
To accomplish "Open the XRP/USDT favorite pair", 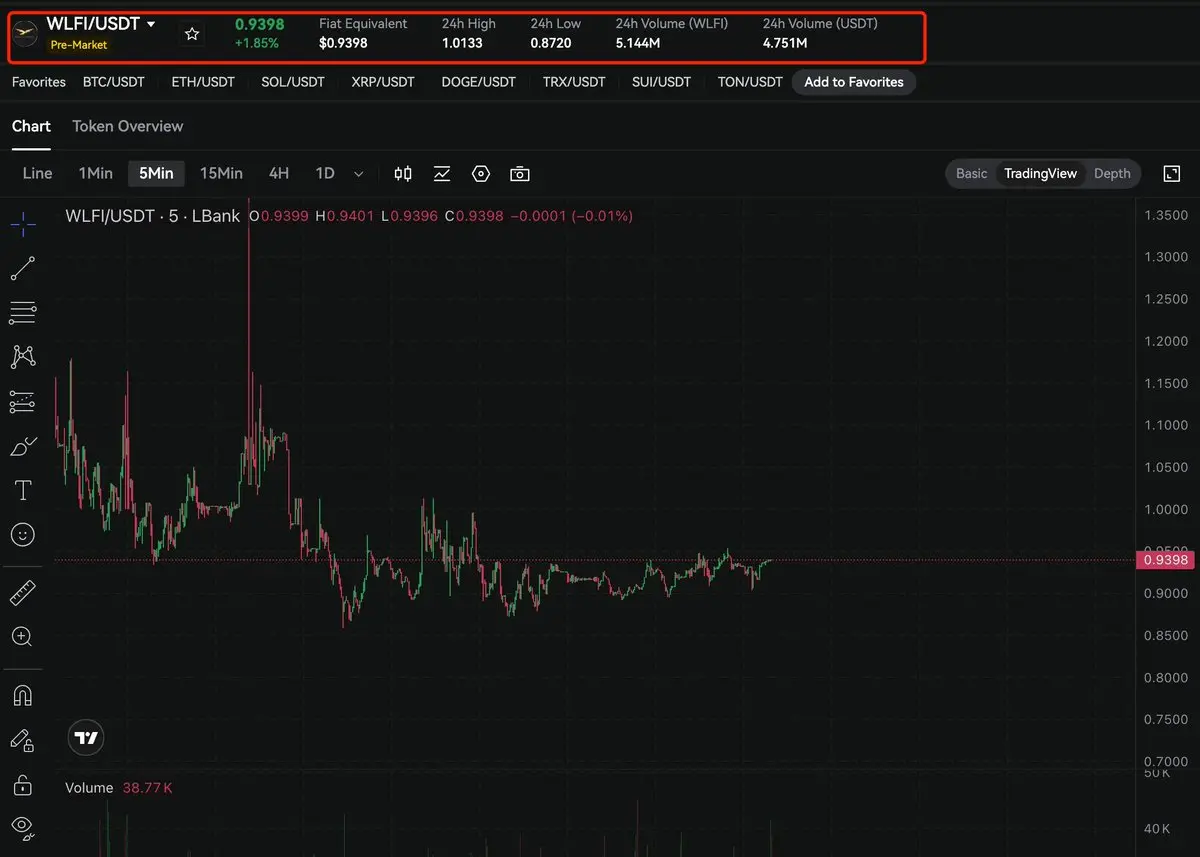I will point(383,82).
